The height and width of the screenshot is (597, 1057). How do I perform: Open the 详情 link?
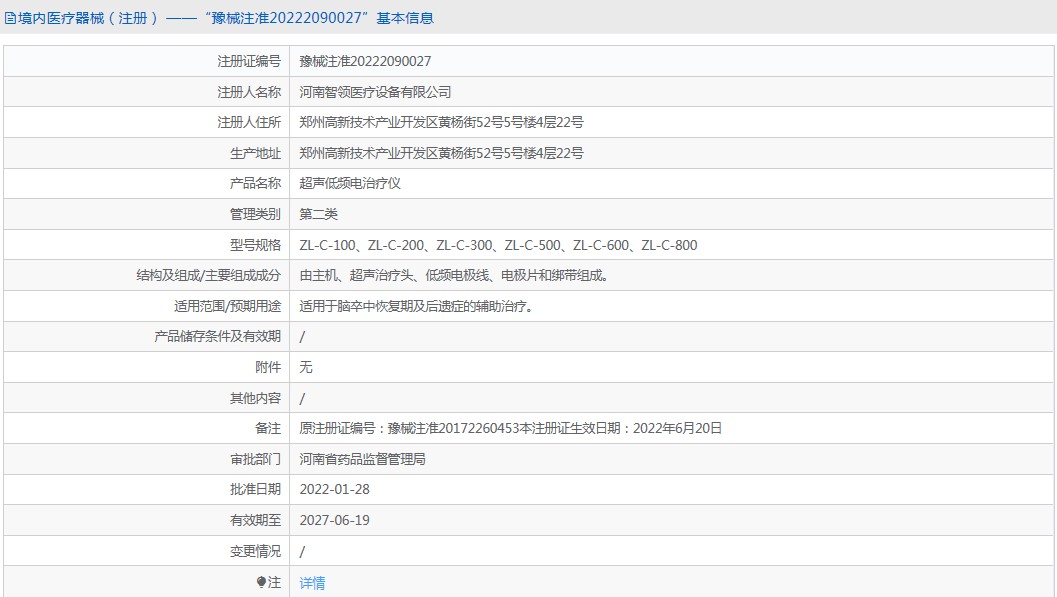click(x=312, y=582)
